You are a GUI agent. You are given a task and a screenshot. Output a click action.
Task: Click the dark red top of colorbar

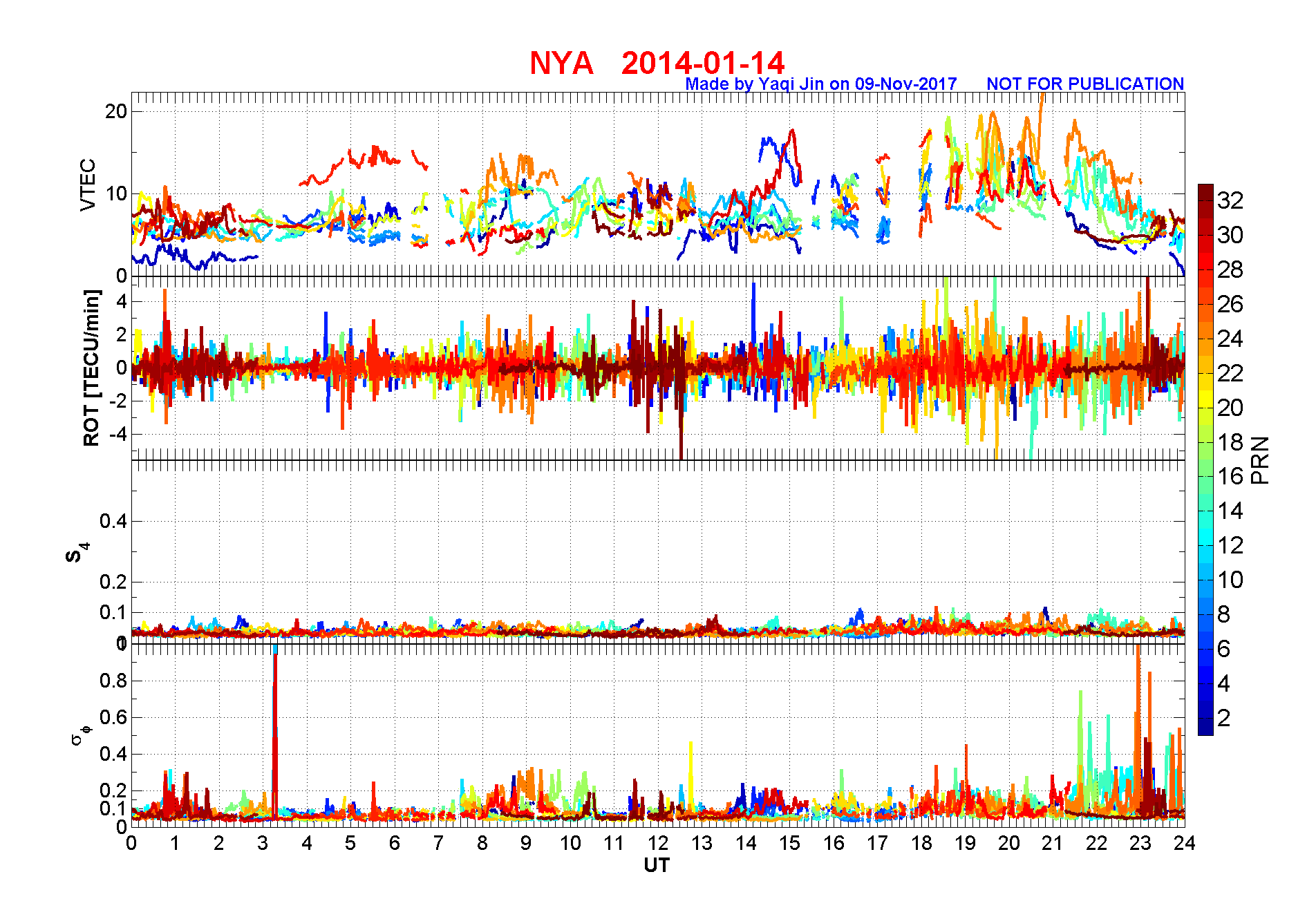[x=1205, y=192]
